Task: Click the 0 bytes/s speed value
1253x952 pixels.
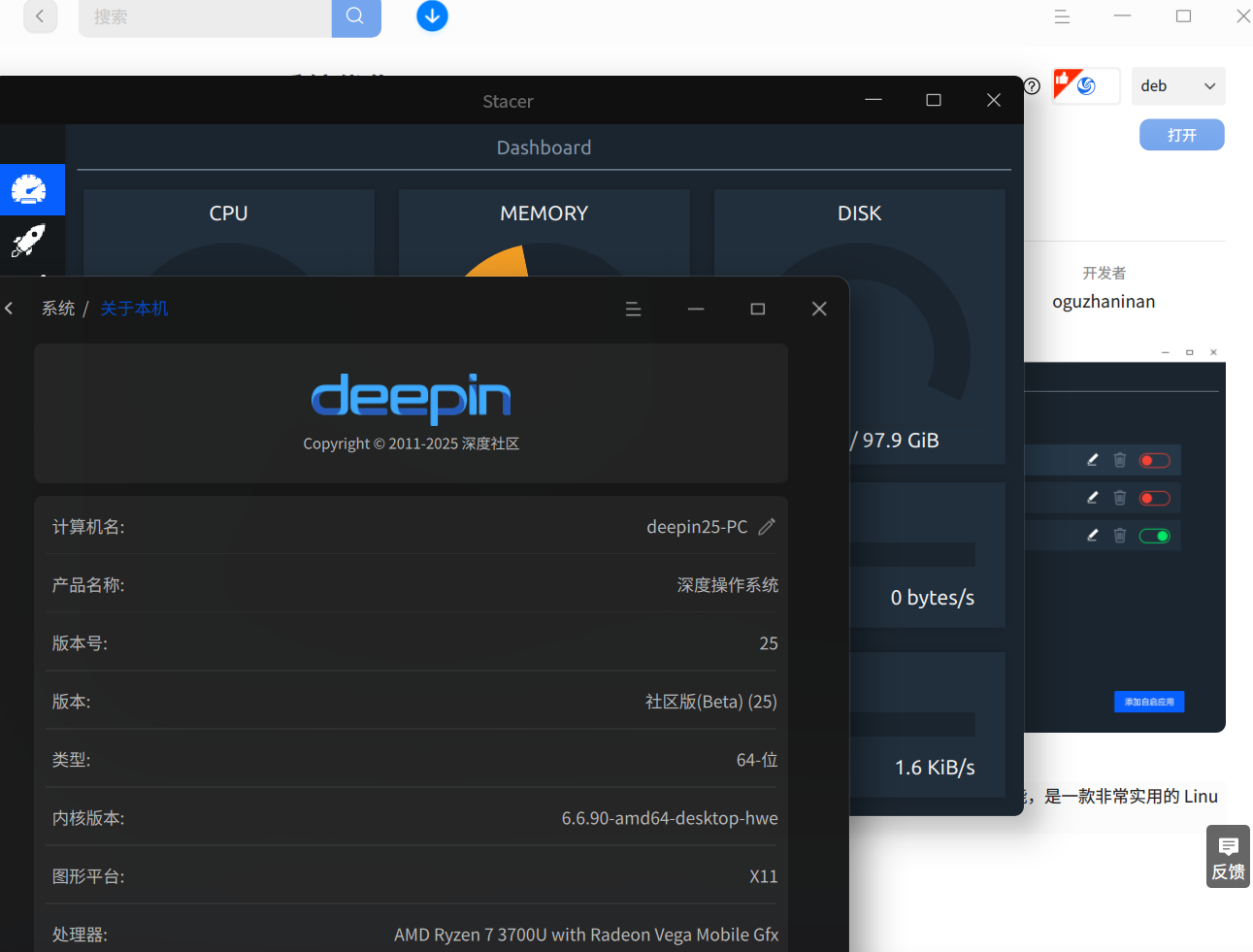Action: [x=933, y=598]
